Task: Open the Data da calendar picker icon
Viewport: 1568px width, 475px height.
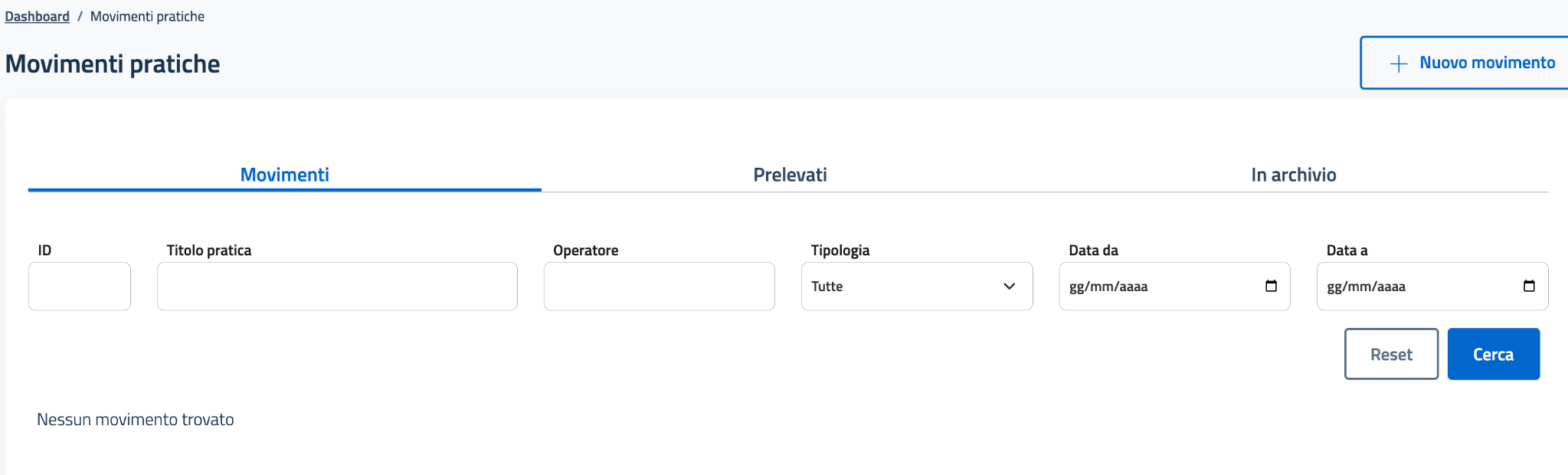Action: (1271, 286)
